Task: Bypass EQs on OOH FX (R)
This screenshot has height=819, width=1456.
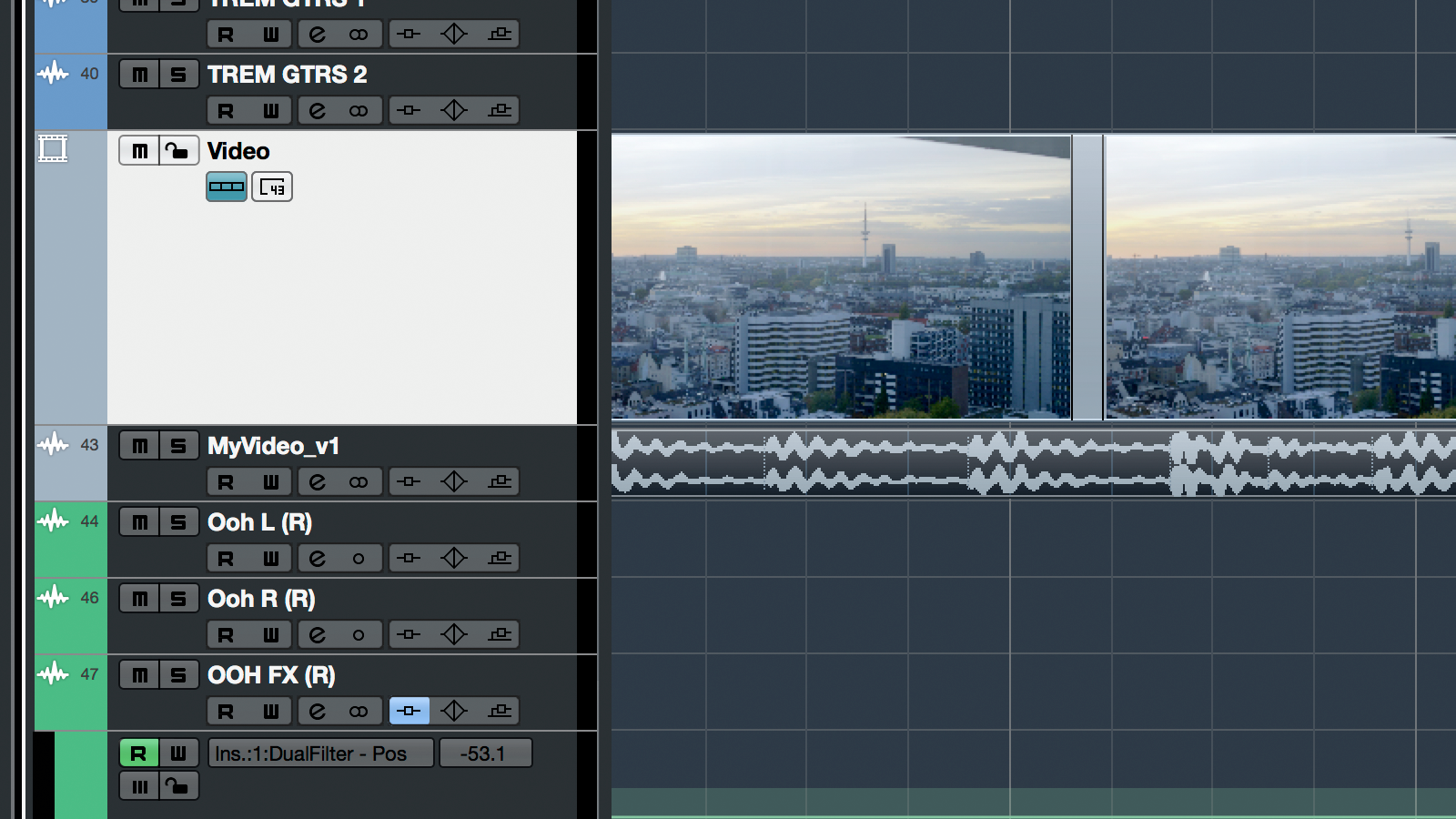Action: click(x=454, y=712)
